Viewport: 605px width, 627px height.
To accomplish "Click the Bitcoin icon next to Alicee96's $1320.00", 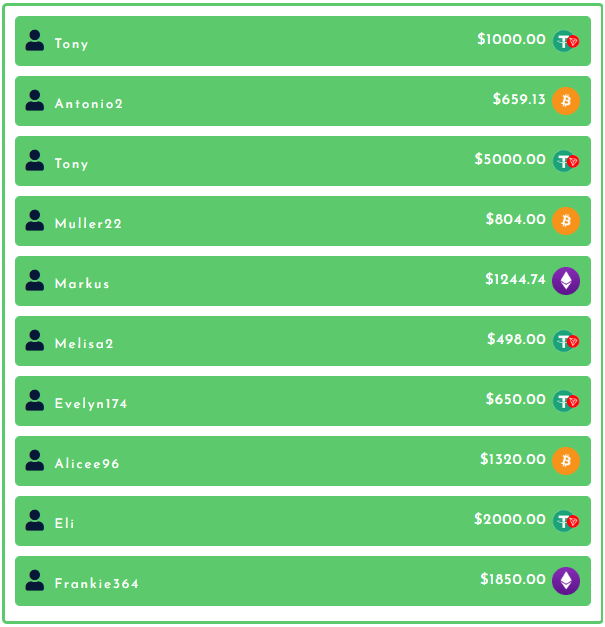I will [x=566, y=461].
